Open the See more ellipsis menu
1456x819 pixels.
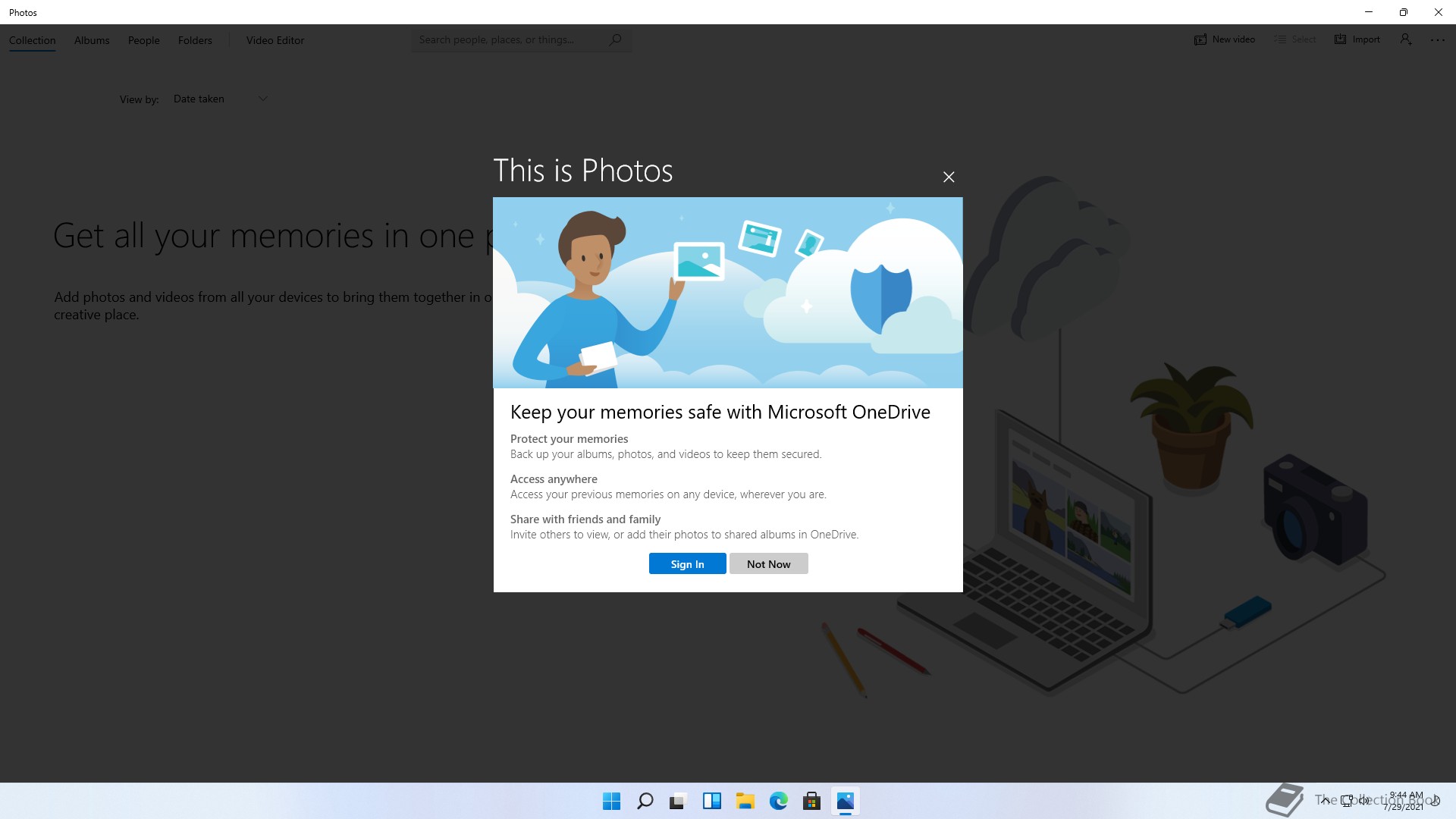point(1438,39)
